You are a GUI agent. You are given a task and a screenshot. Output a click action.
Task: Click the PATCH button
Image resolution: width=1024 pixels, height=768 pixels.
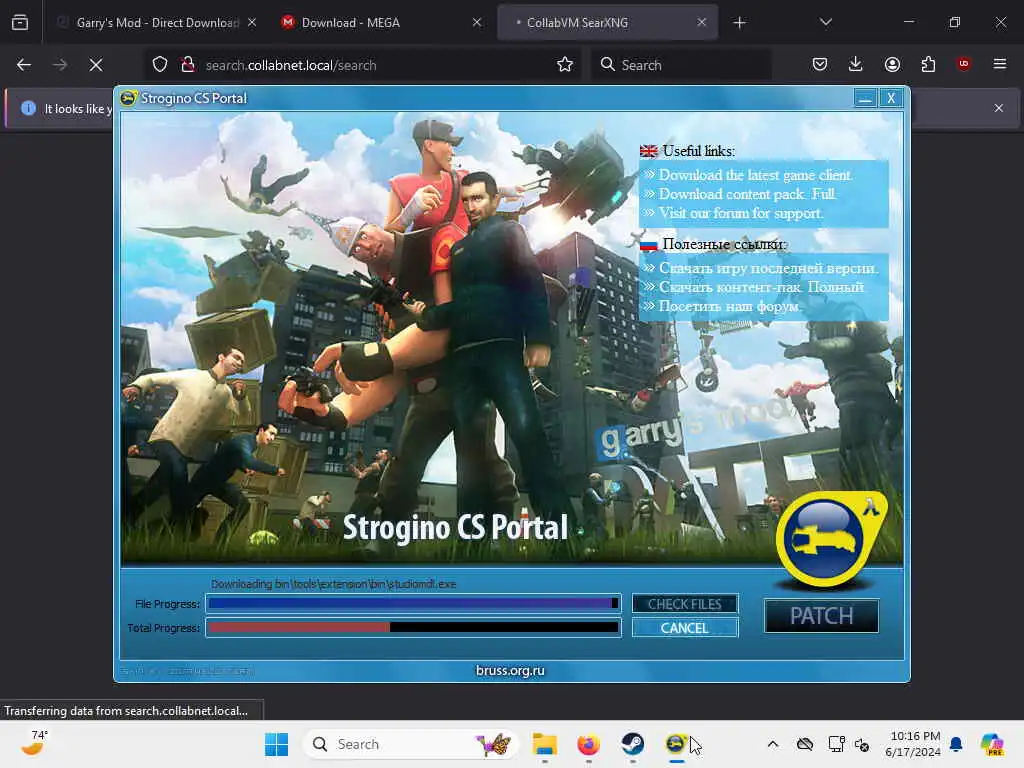tap(822, 616)
